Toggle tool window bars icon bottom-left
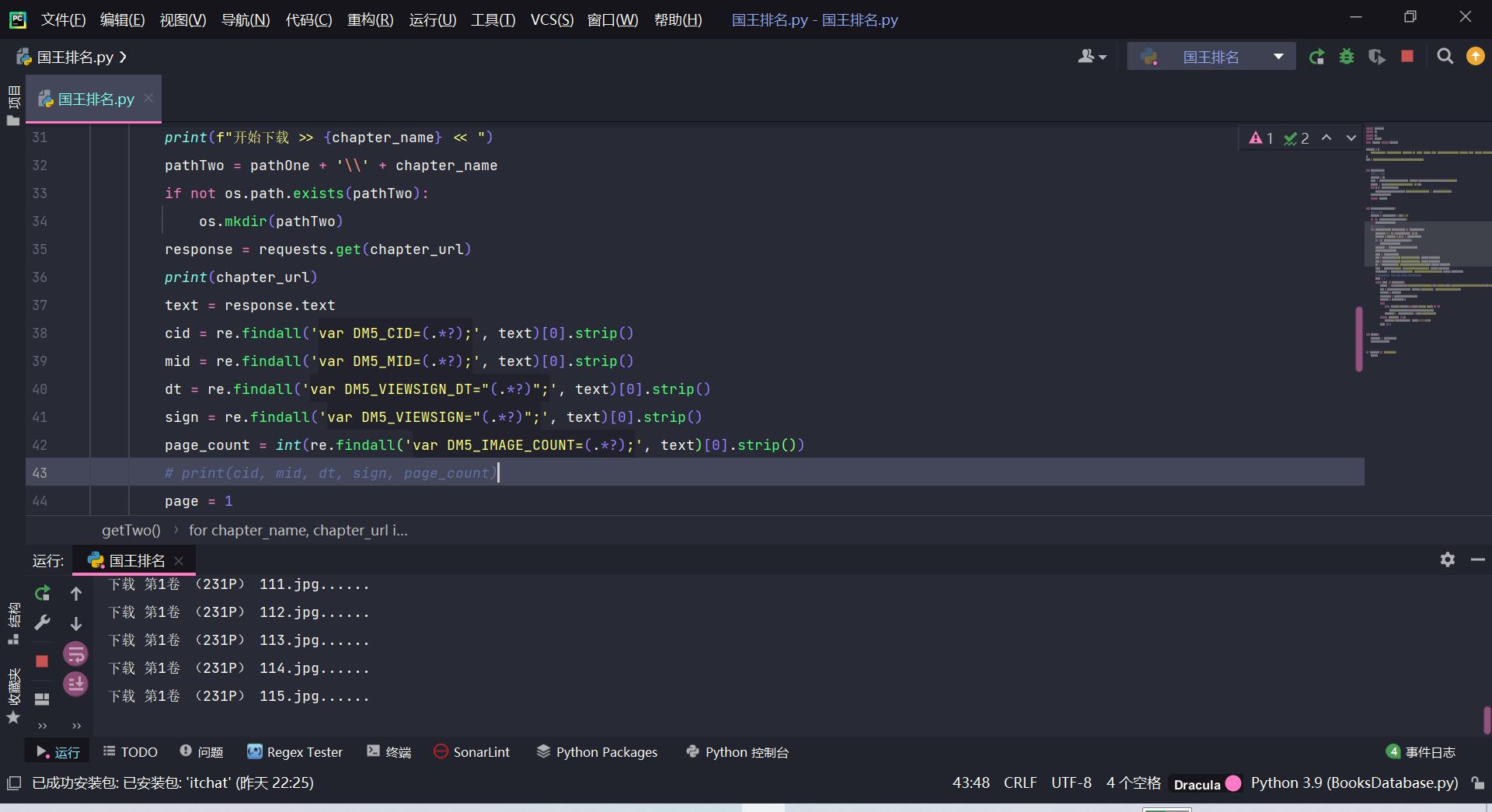The height and width of the screenshot is (812, 1492). 13,783
